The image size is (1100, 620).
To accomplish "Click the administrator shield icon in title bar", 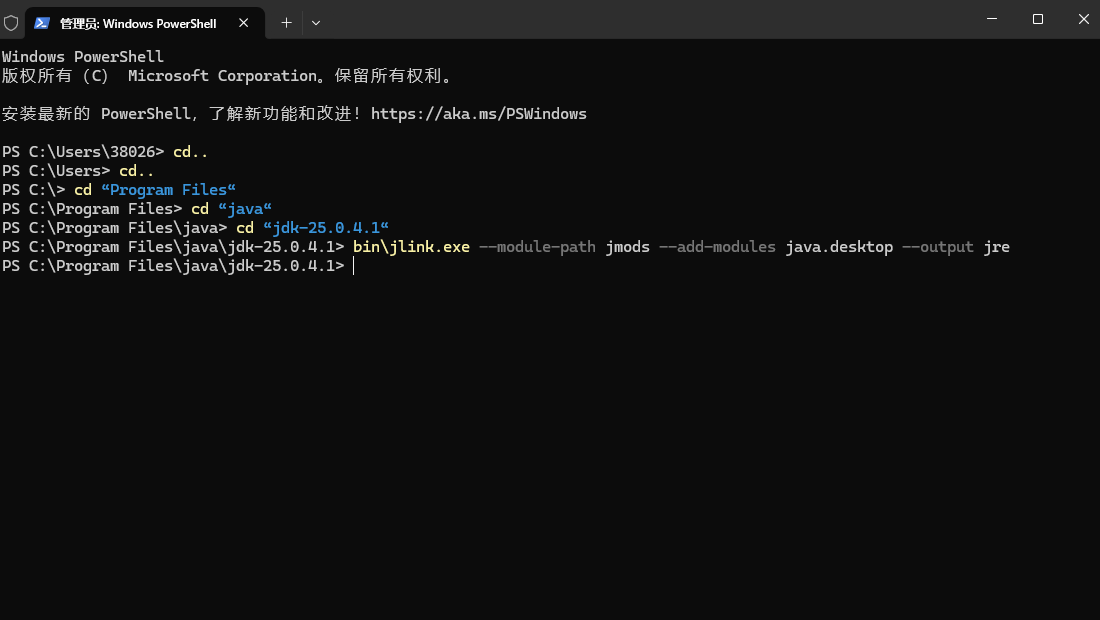I will point(11,23).
